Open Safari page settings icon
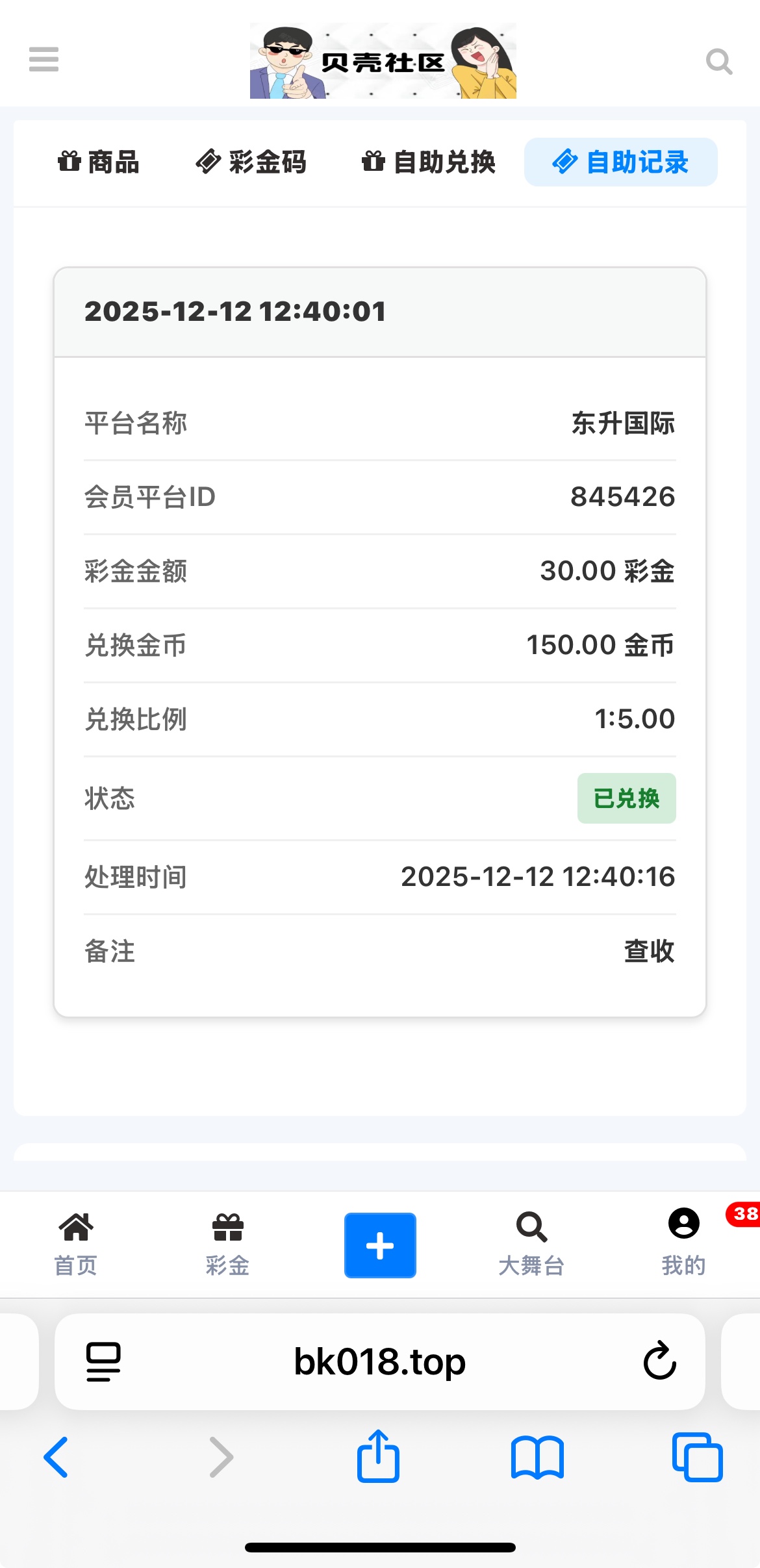Screen dimensions: 760x1568 coord(103,1361)
